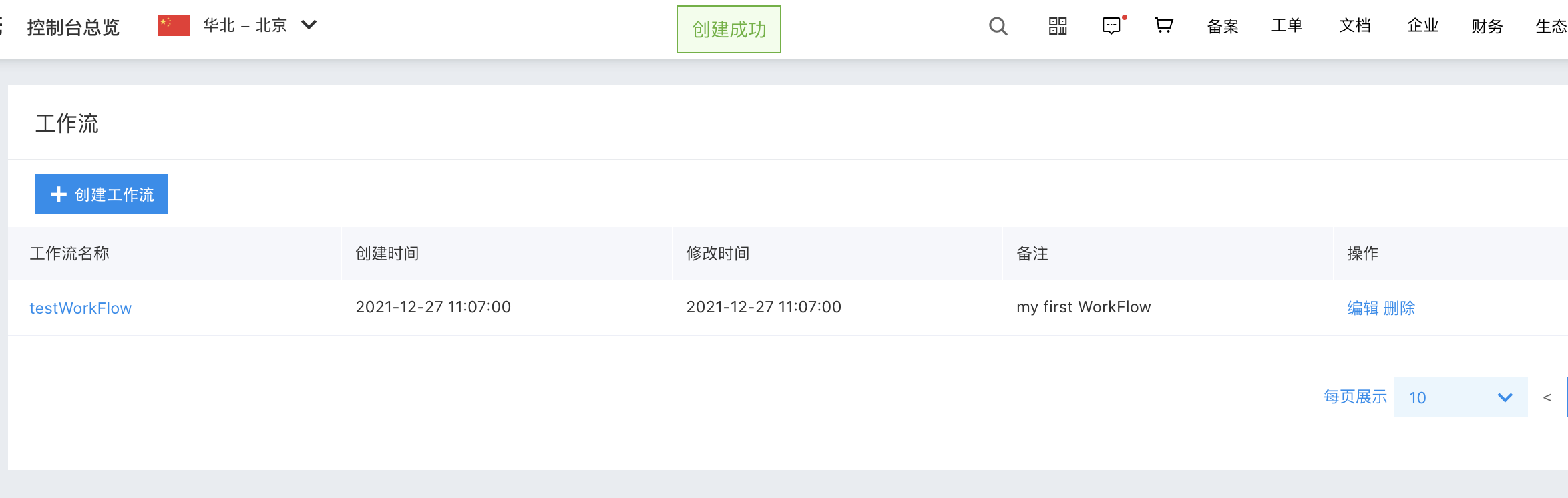Click the 创建工作流 button
This screenshot has width=1568, height=498.
(102, 194)
